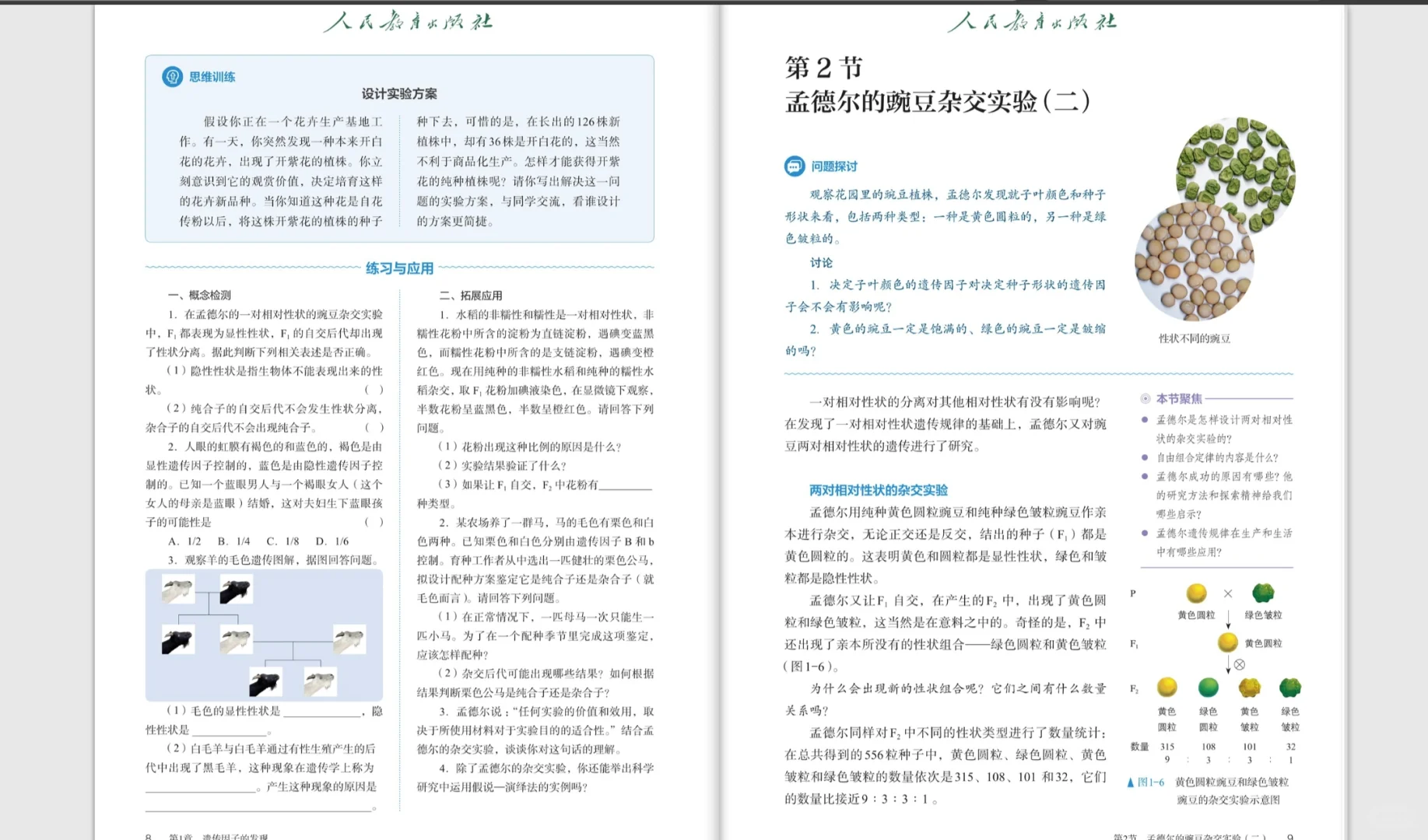The image size is (1428, 840).
Task: Click the count 101 in the figure
Action: pos(1250,746)
